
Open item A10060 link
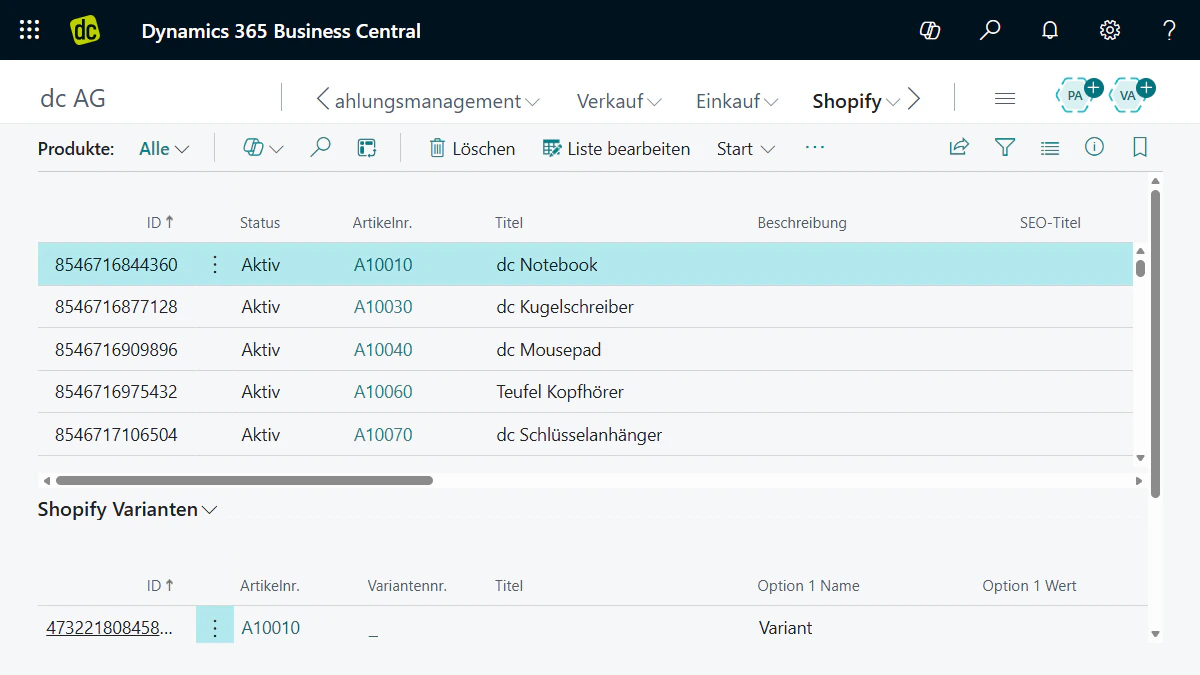(383, 392)
